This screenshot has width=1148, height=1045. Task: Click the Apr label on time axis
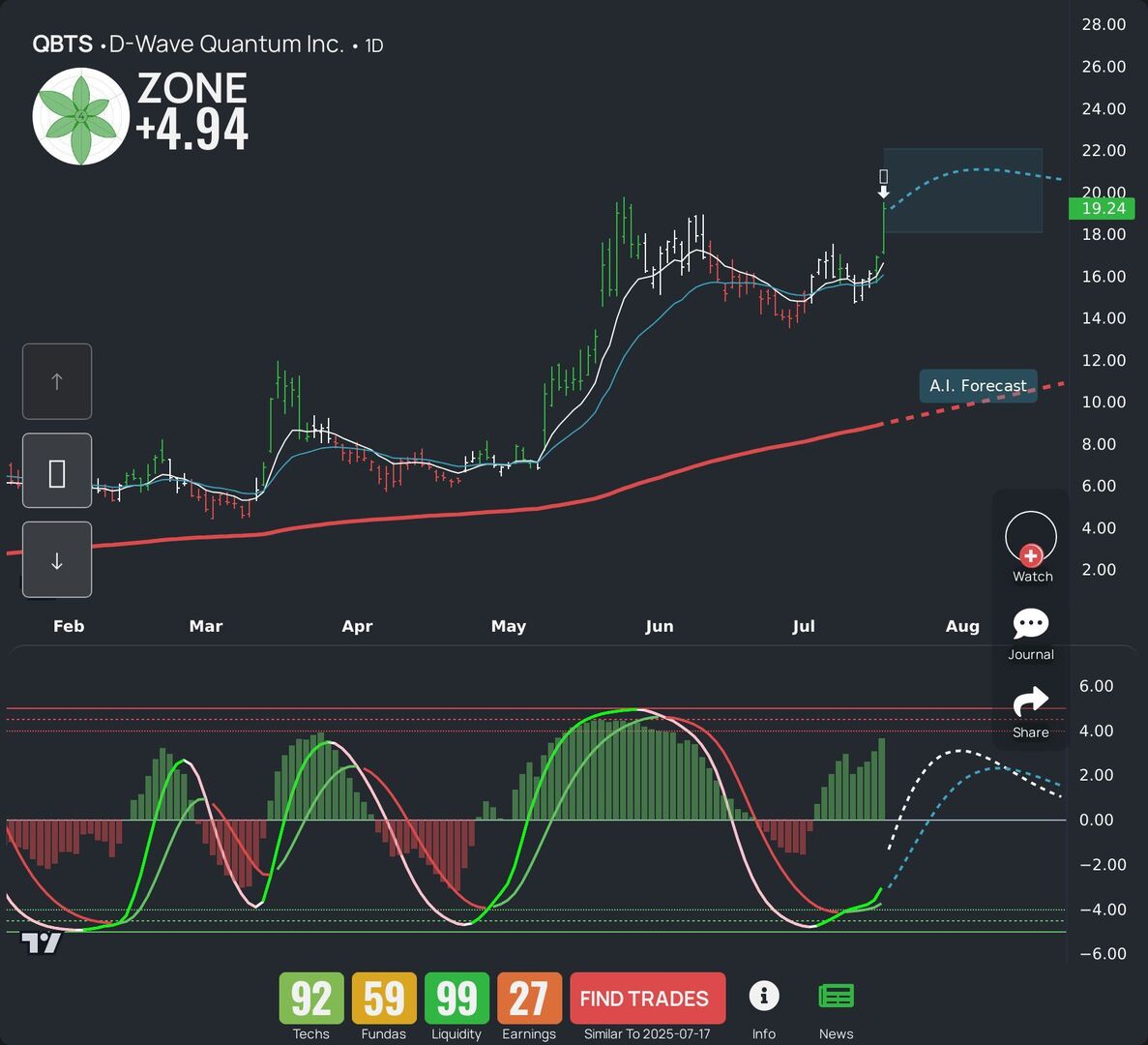[357, 626]
